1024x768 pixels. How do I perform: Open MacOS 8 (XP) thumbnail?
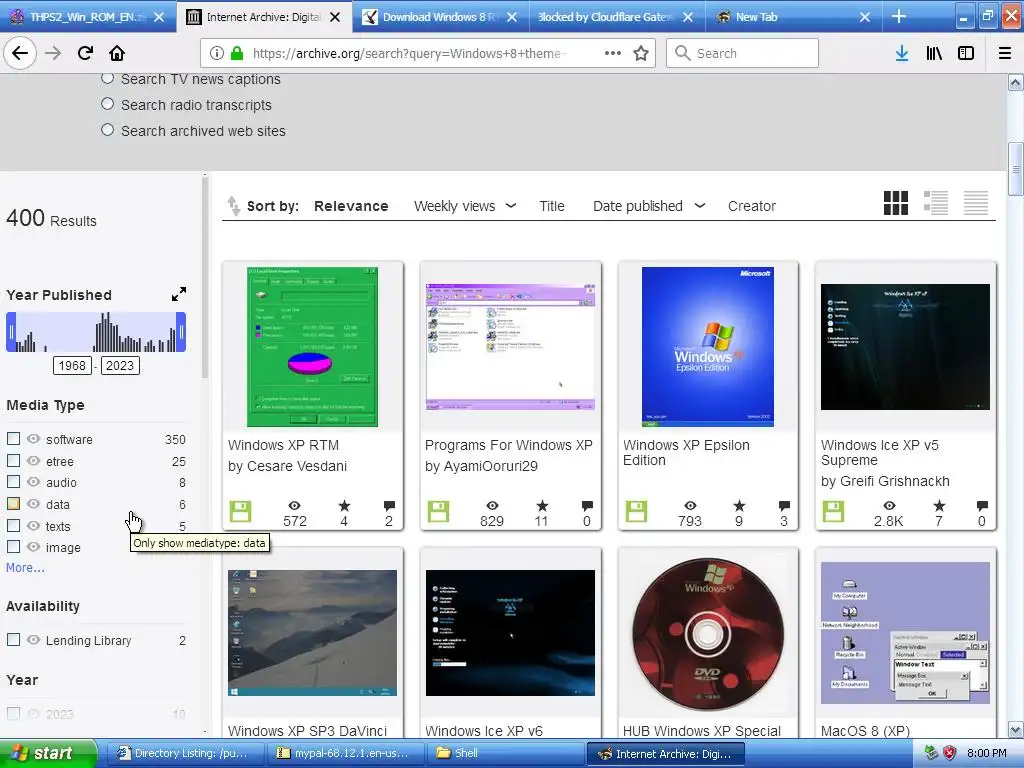click(905, 633)
